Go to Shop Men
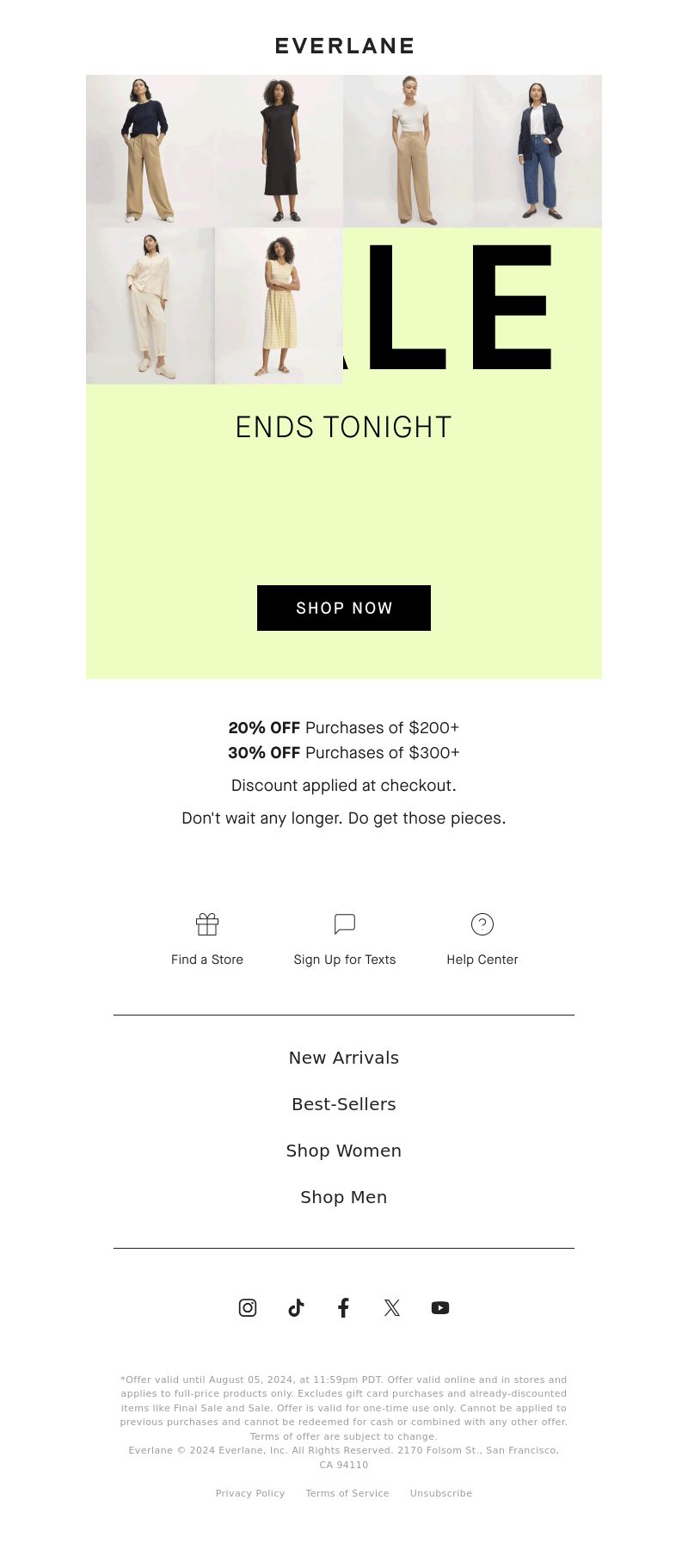 click(344, 1197)
